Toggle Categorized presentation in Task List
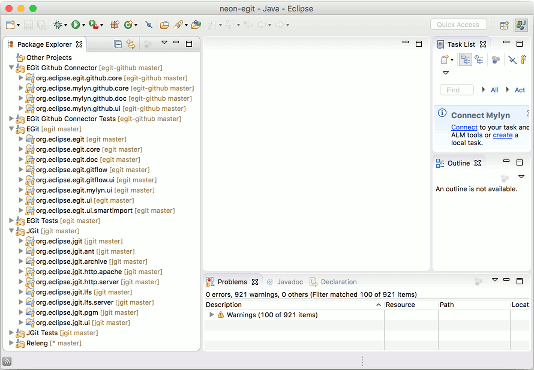This screenshot has width=534, height=370. pyautogui.click(x=465, y=60)
